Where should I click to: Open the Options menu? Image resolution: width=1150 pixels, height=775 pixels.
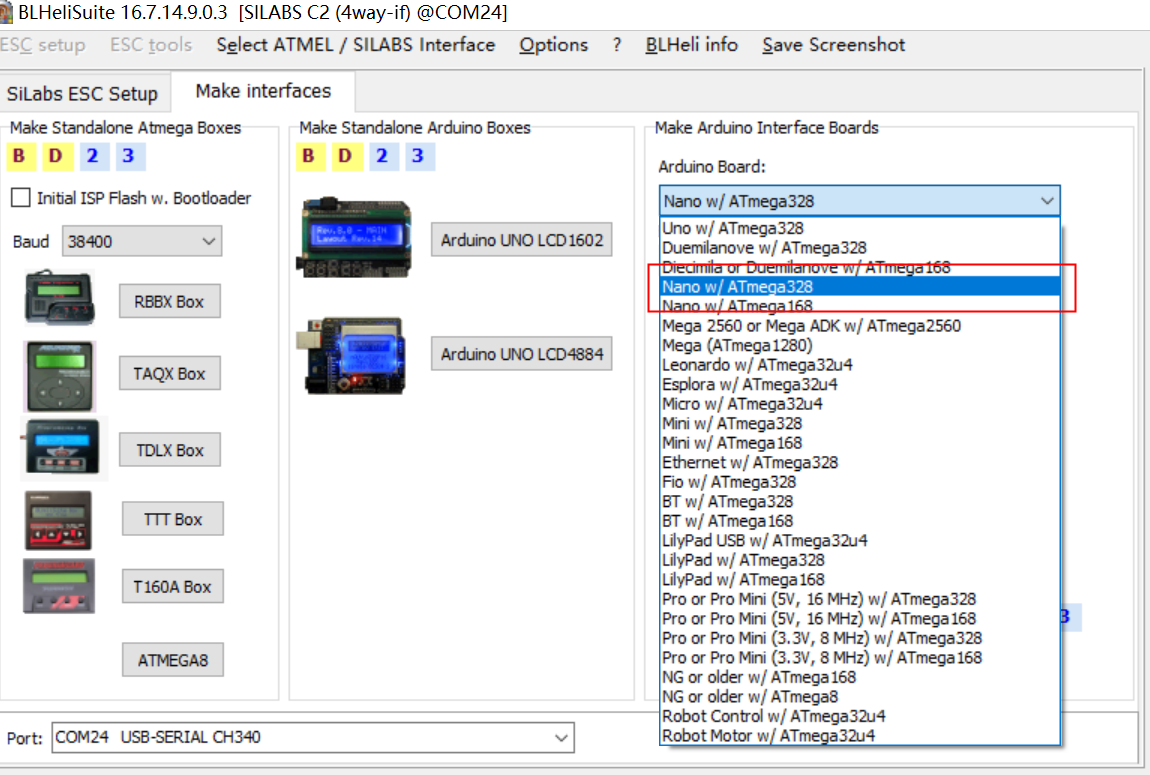tap(554, 45)
